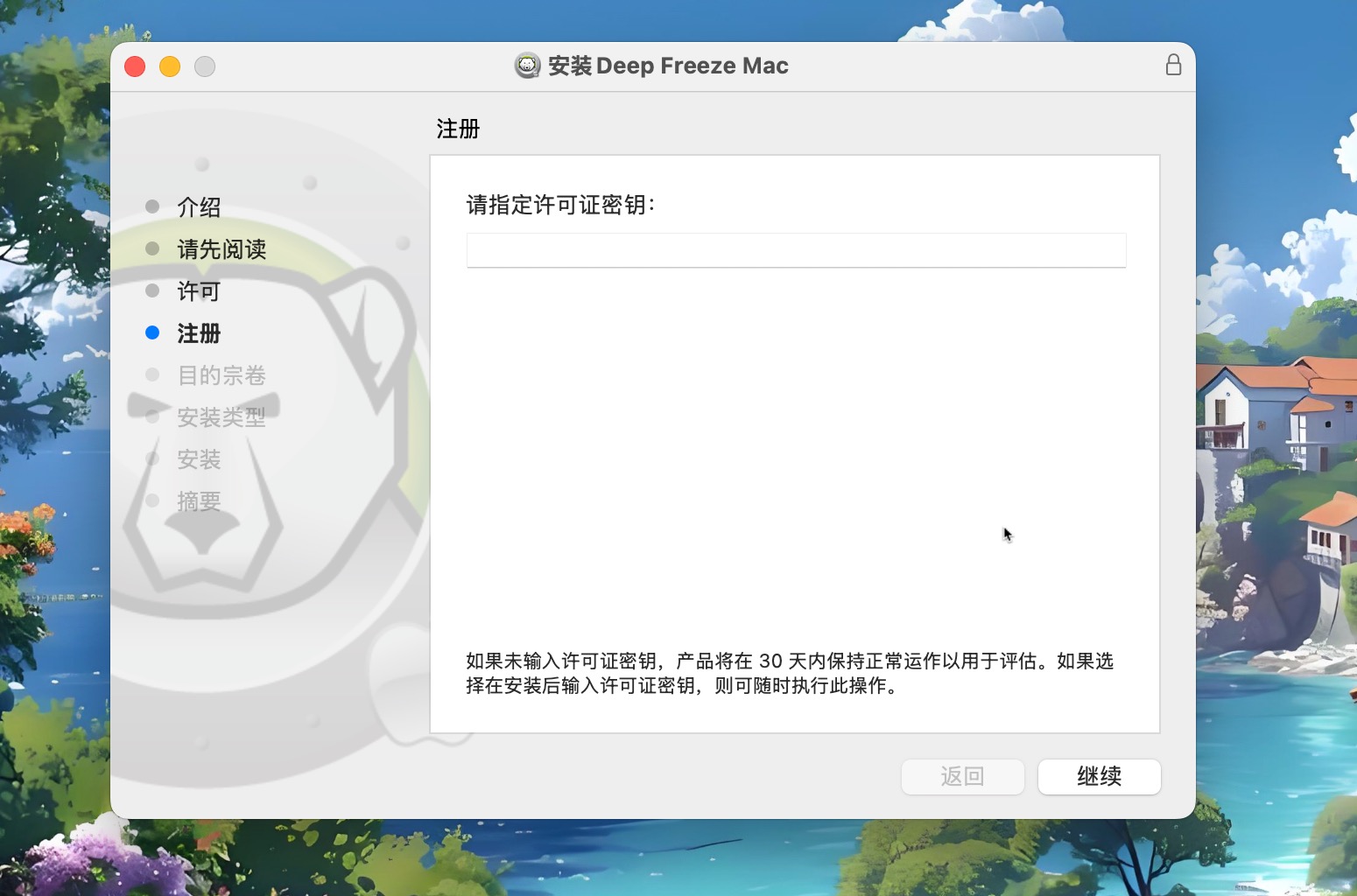Select the 介绍 step in sidebar
The height and width of the screenshot is (896, 1357).
(x=199, y=207)
